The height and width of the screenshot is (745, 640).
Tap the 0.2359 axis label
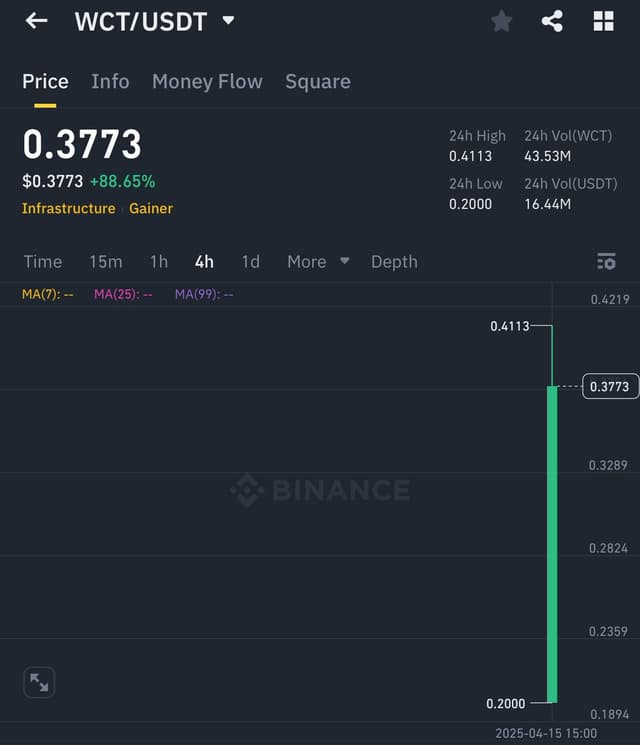(x=608, y=631)
